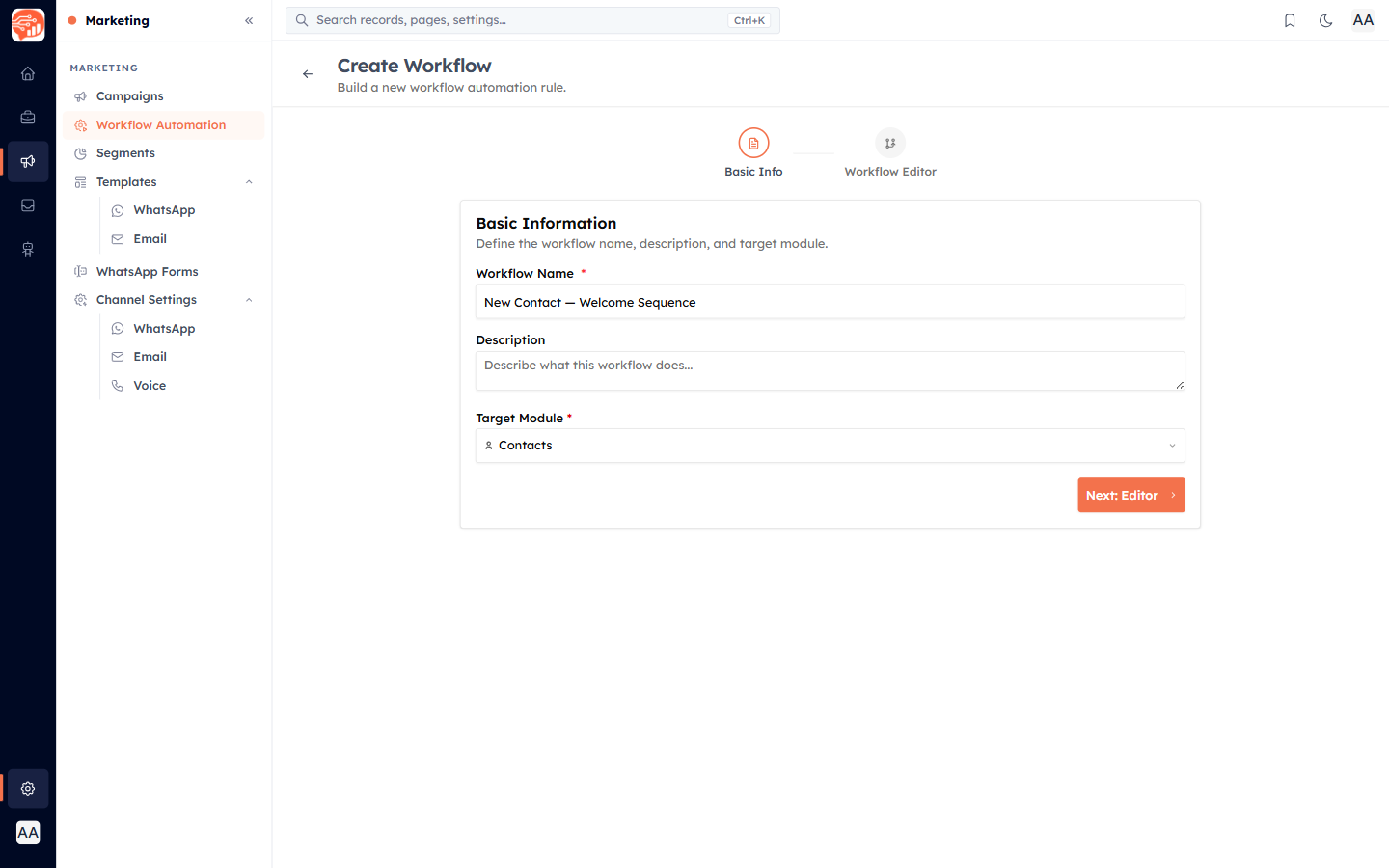Viewport: 1389px width, 868px height.
Task: Open the Templates menu item
Action: click(164, 182)
